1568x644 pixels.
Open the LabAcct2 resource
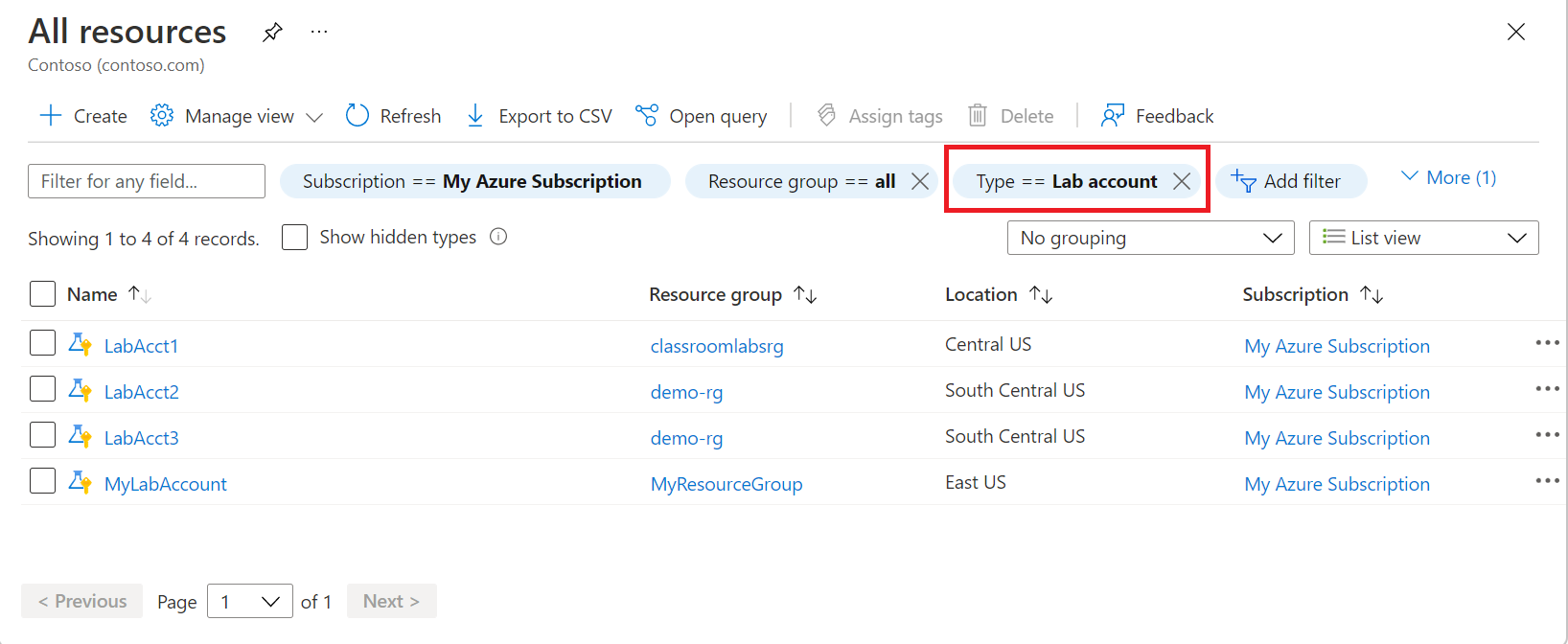(141, 392)
